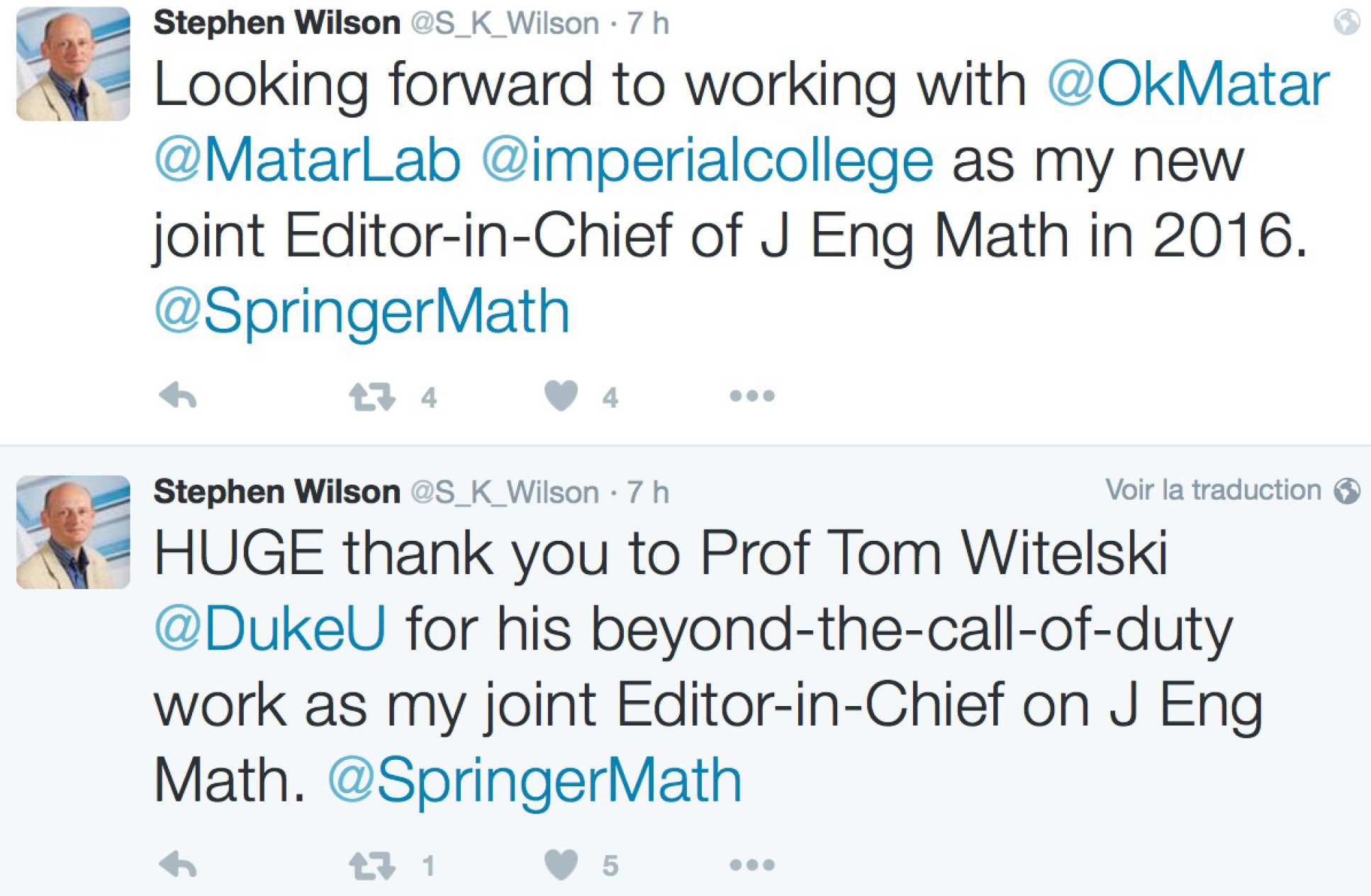This screenshot has width=1371, height=896.
Task: Open the @OkMatar mention
Action: pyautogui.click(x=1188, y=85)
